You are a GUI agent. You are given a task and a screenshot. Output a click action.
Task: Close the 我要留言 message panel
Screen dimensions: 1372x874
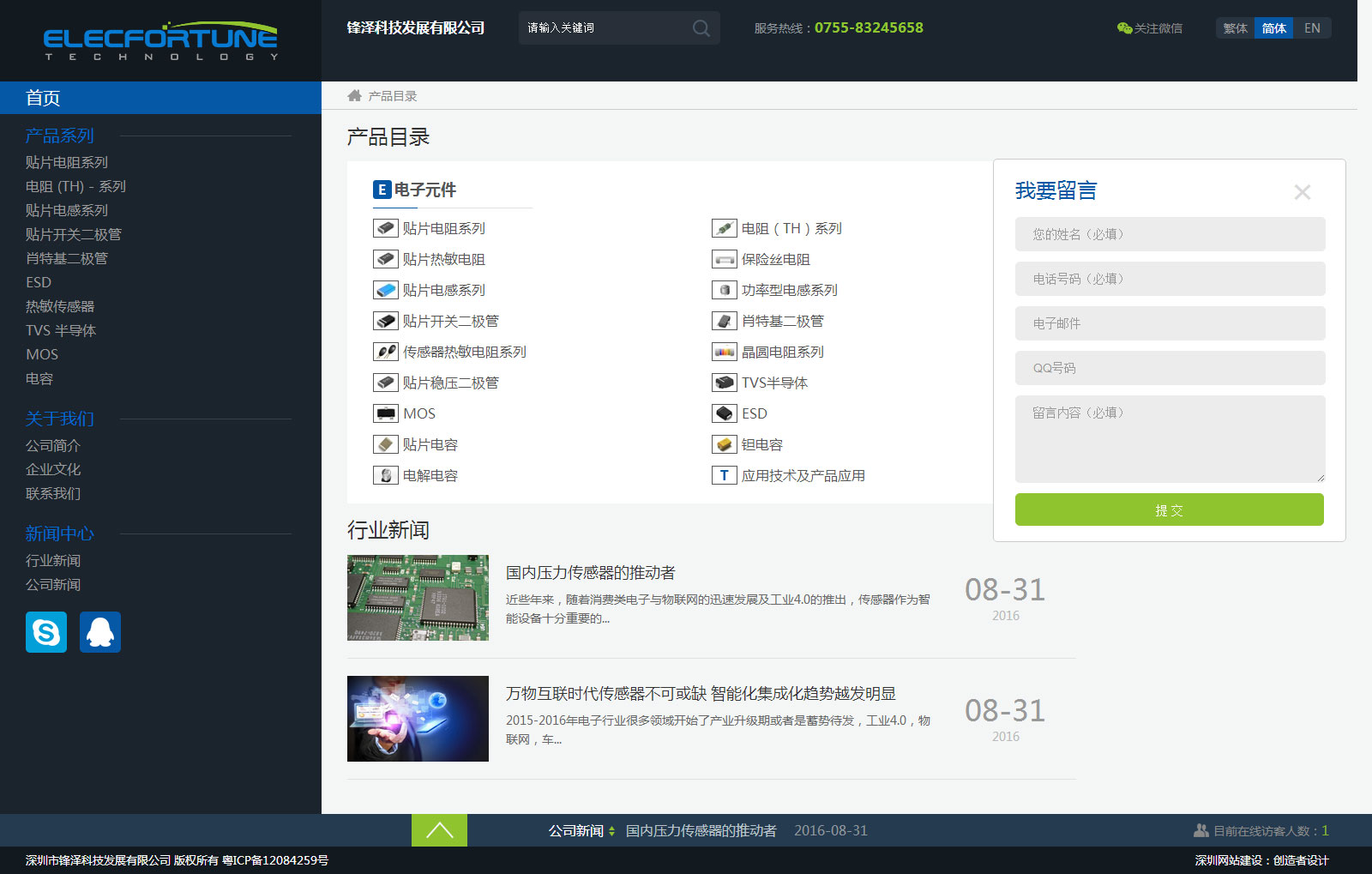coord(1302,192)
